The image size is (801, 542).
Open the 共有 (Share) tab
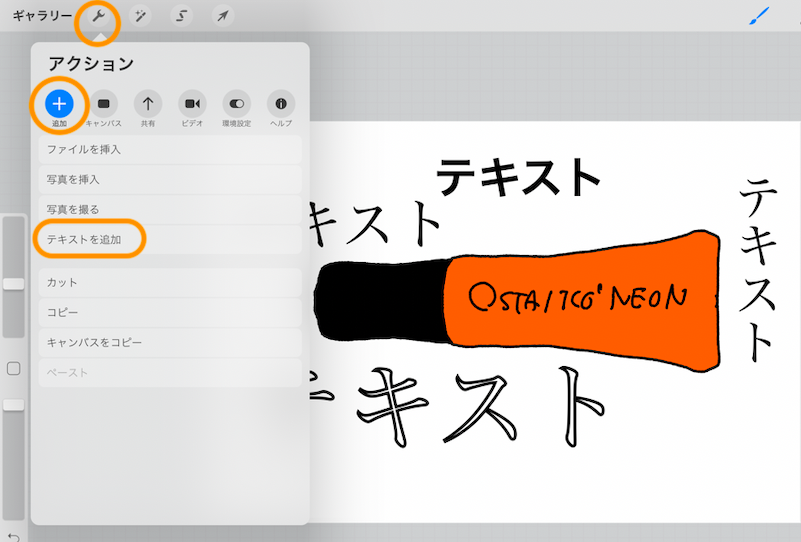click(148, 108)
